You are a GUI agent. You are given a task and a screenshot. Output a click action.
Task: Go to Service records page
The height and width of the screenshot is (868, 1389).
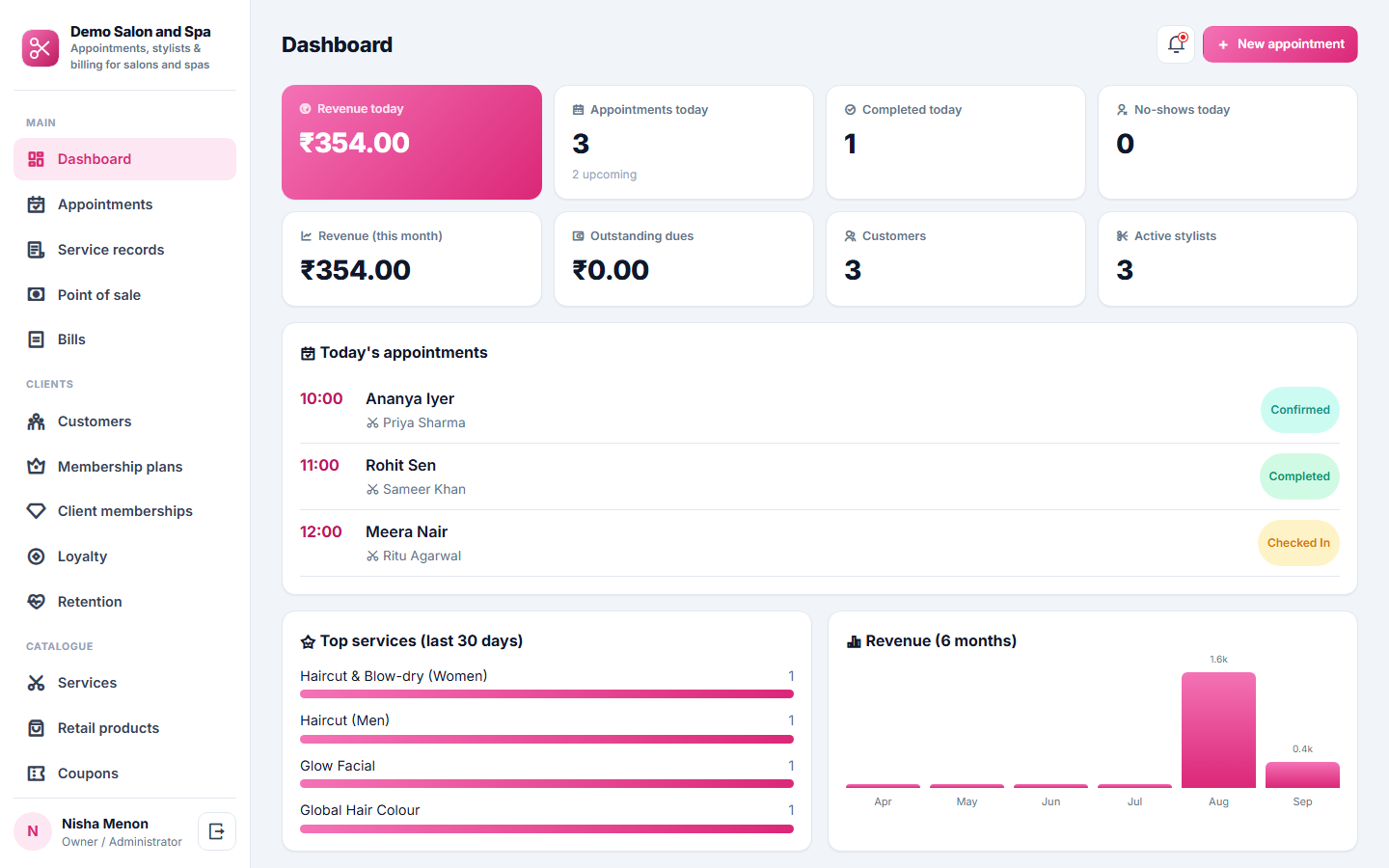click(x=124, y=250)
